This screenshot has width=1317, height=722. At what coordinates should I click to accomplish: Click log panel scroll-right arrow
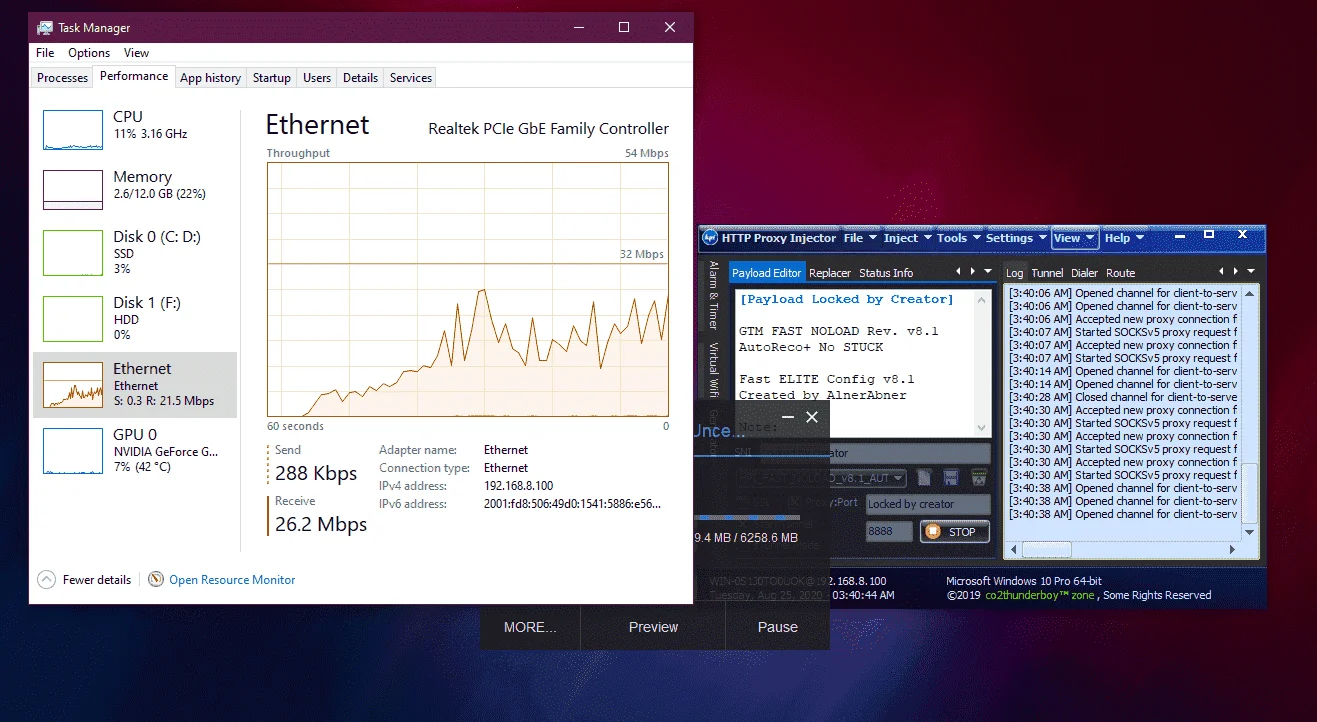[1233, 549]
